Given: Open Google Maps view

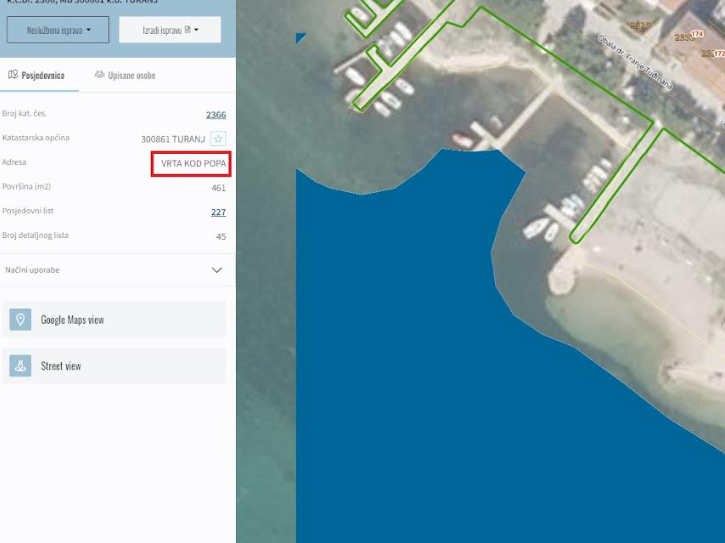Looking at the screenshot, I should click(x=72, y=320).
